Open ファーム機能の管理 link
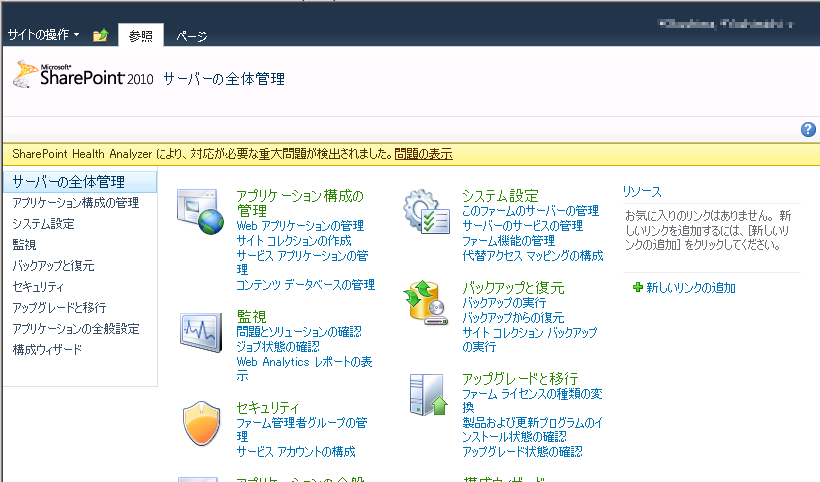The width and height of the screenshot is (820, 482). point(508,240)
